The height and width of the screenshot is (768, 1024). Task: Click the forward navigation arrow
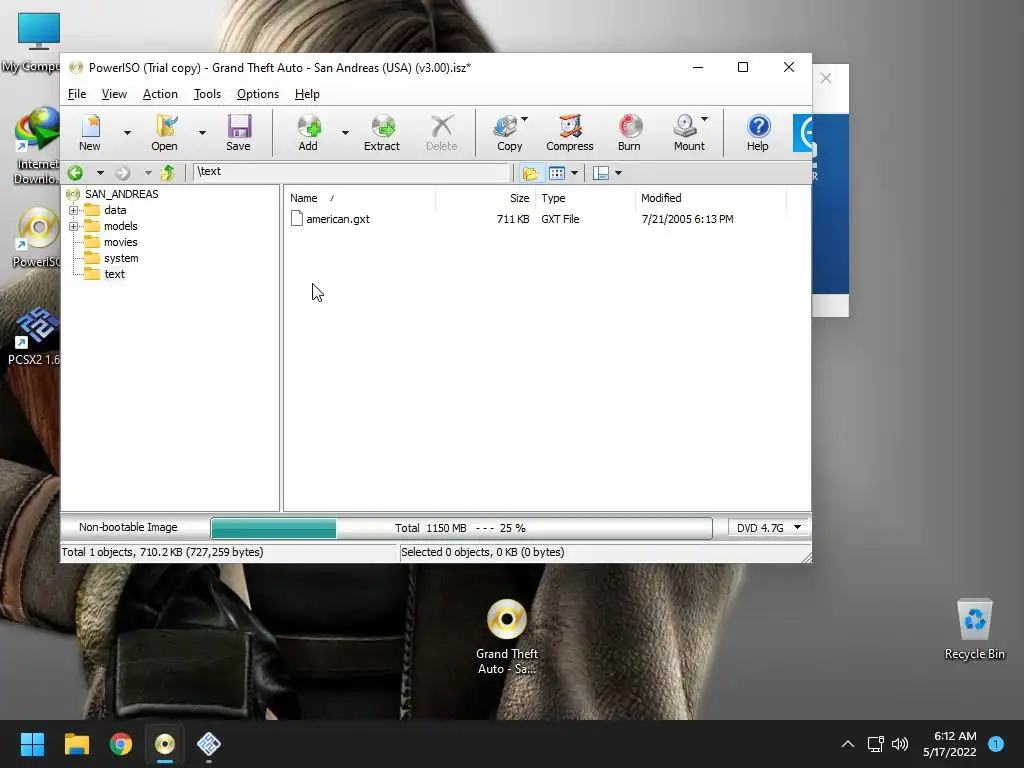pos(123,172)
